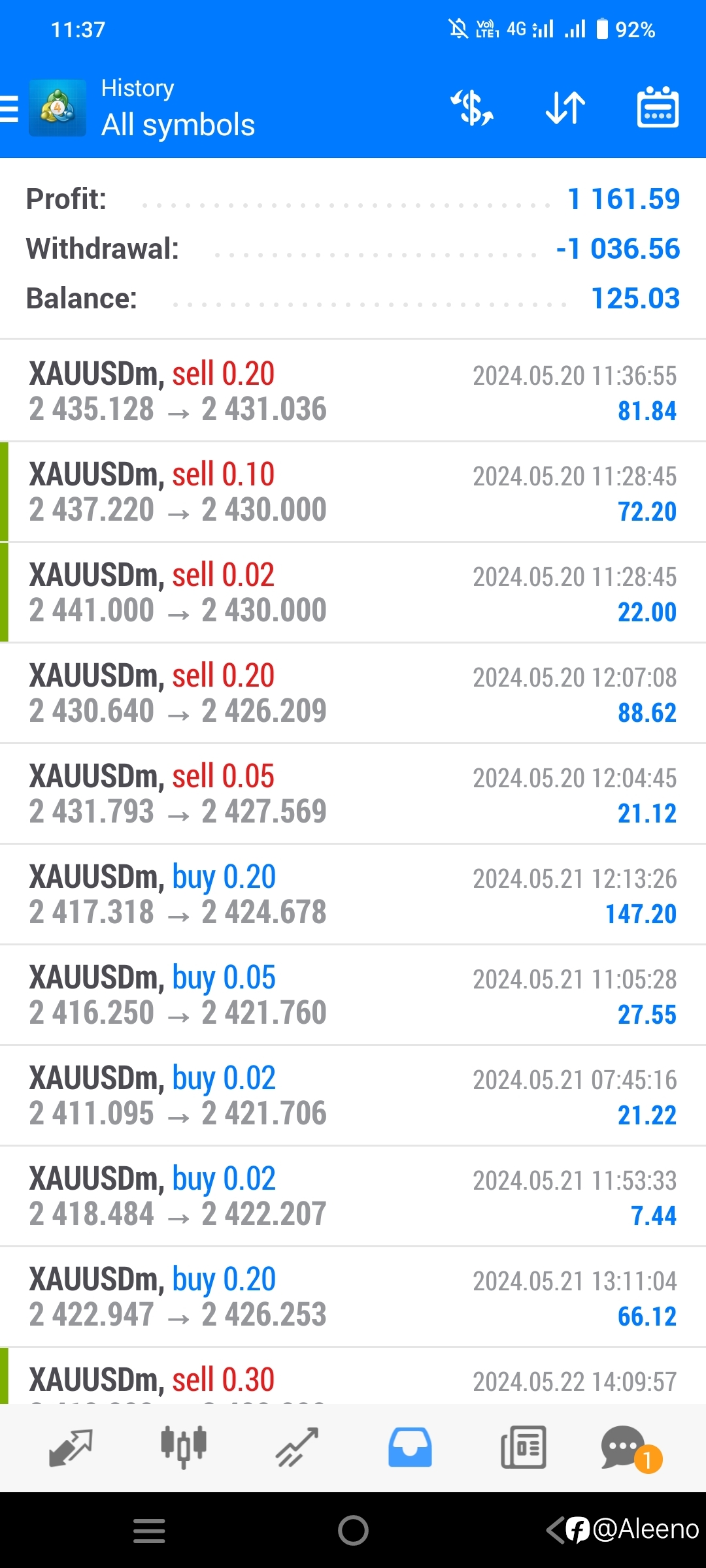Tap the price 2 417.318 → 2 424.678
Screen dimensions: 706x1568
click(x=177, y=912)
